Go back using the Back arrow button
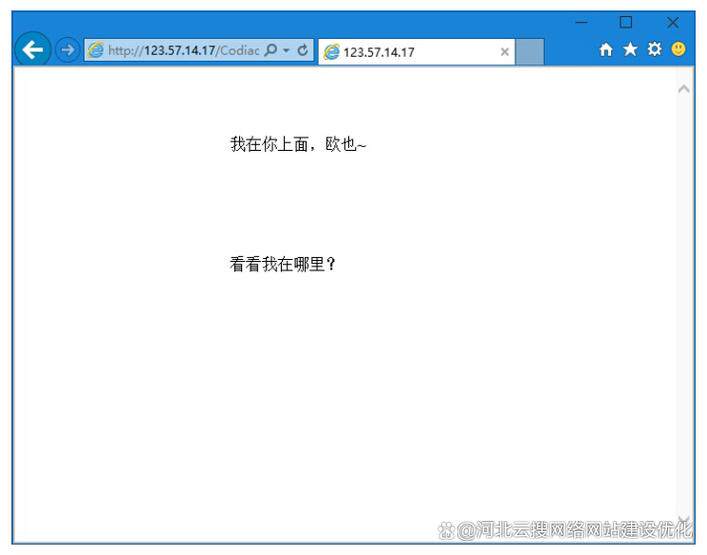The width and height of the screenshot is (707, 555). (x=32, y=50)
